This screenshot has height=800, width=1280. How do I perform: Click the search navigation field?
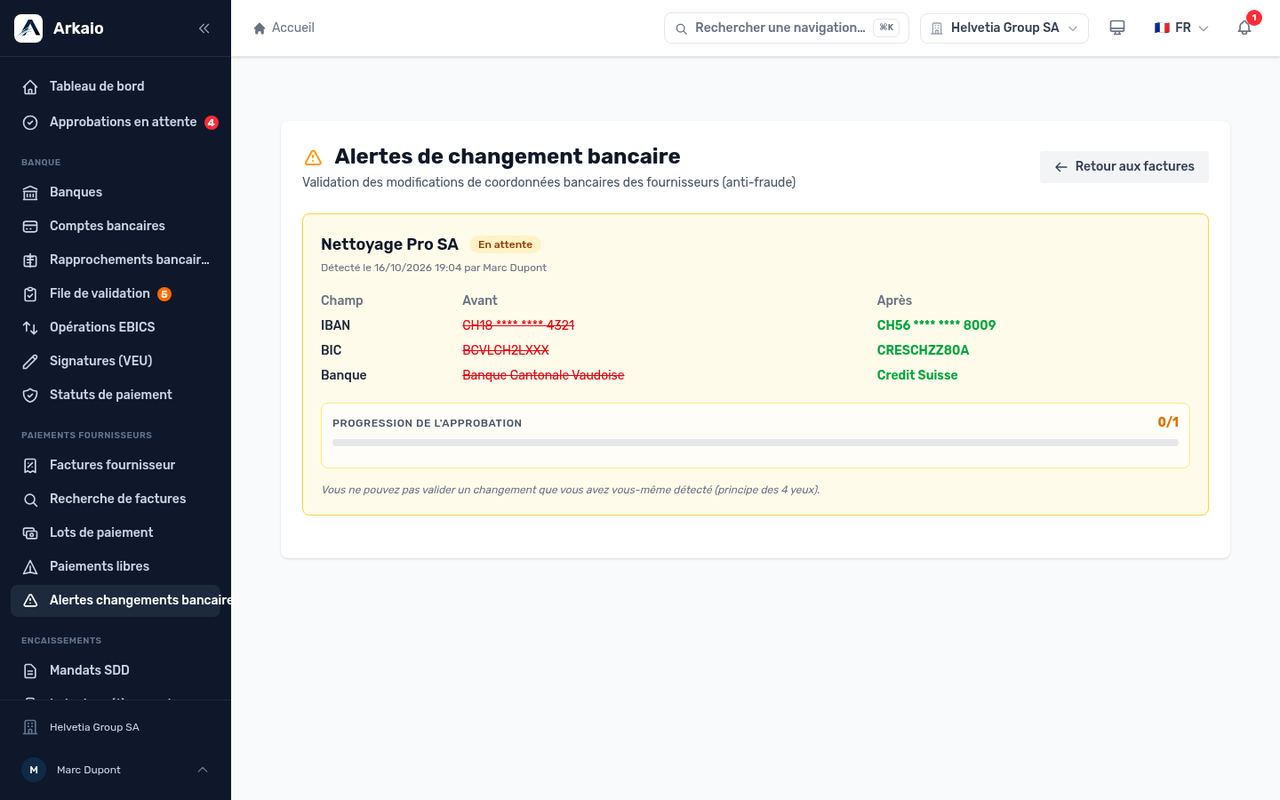[786, 28]
